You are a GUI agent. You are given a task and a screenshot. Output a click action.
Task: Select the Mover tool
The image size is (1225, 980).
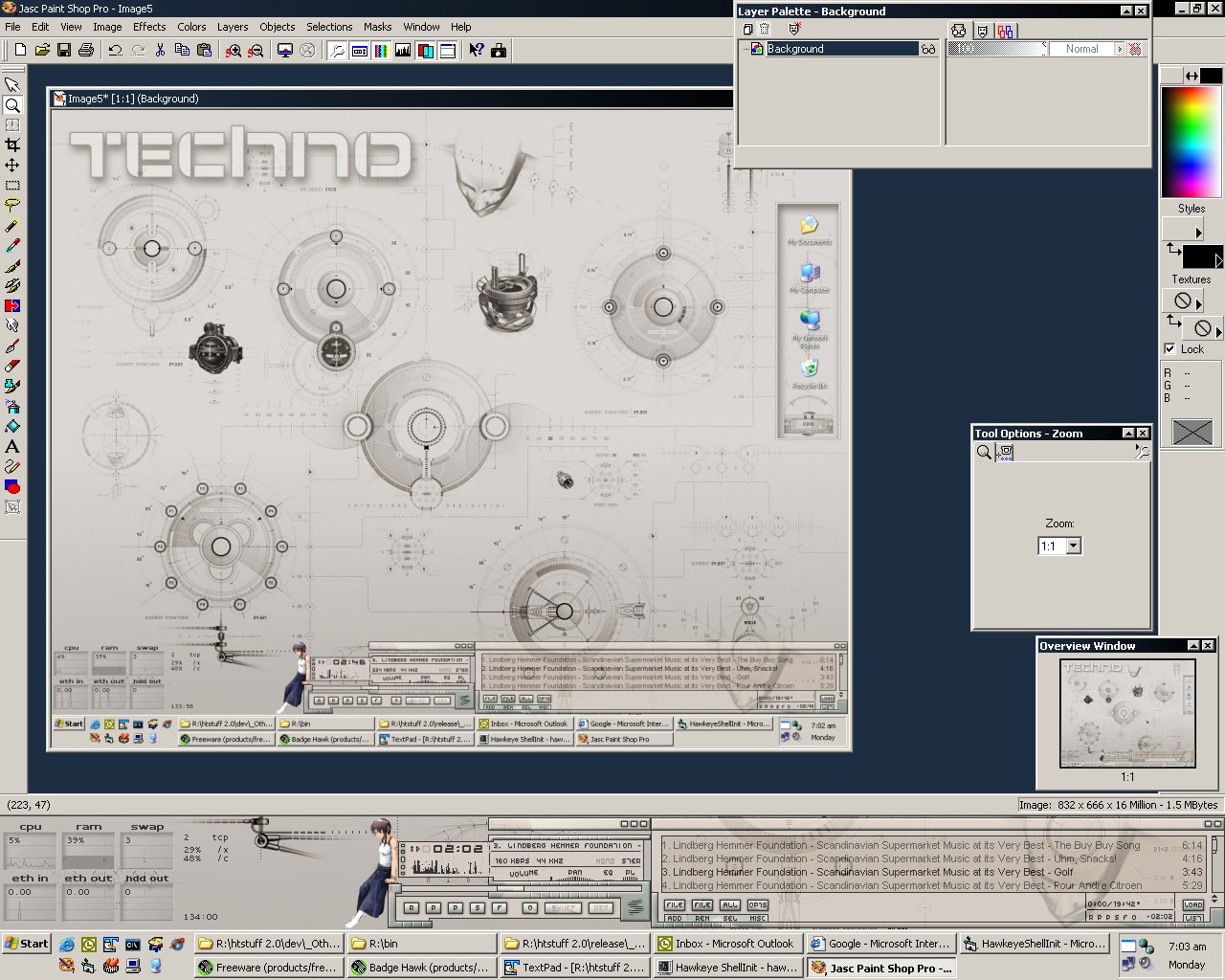click(x=12, y=166)
